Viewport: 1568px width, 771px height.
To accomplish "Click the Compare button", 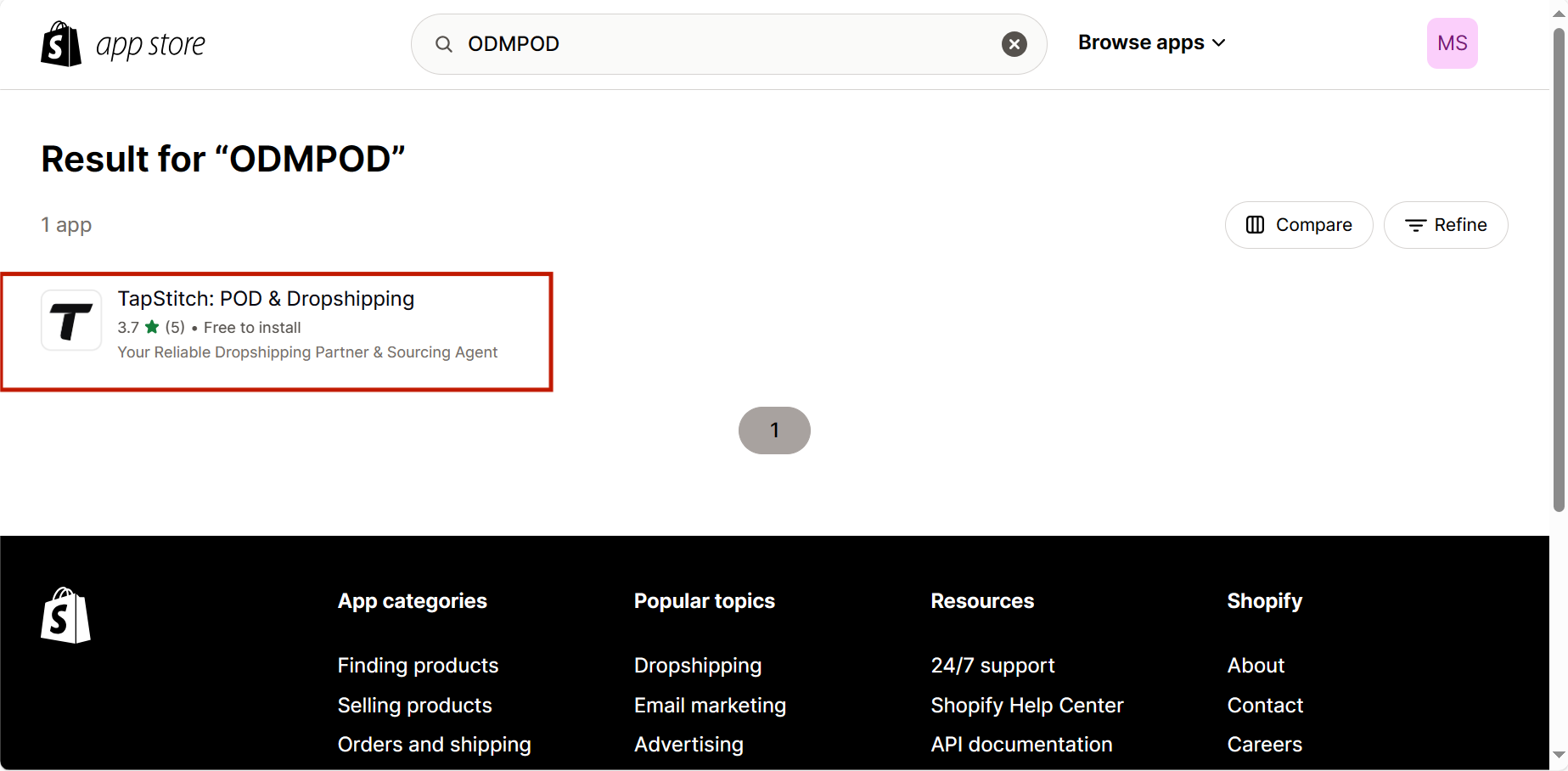I will click(1298, 225).
